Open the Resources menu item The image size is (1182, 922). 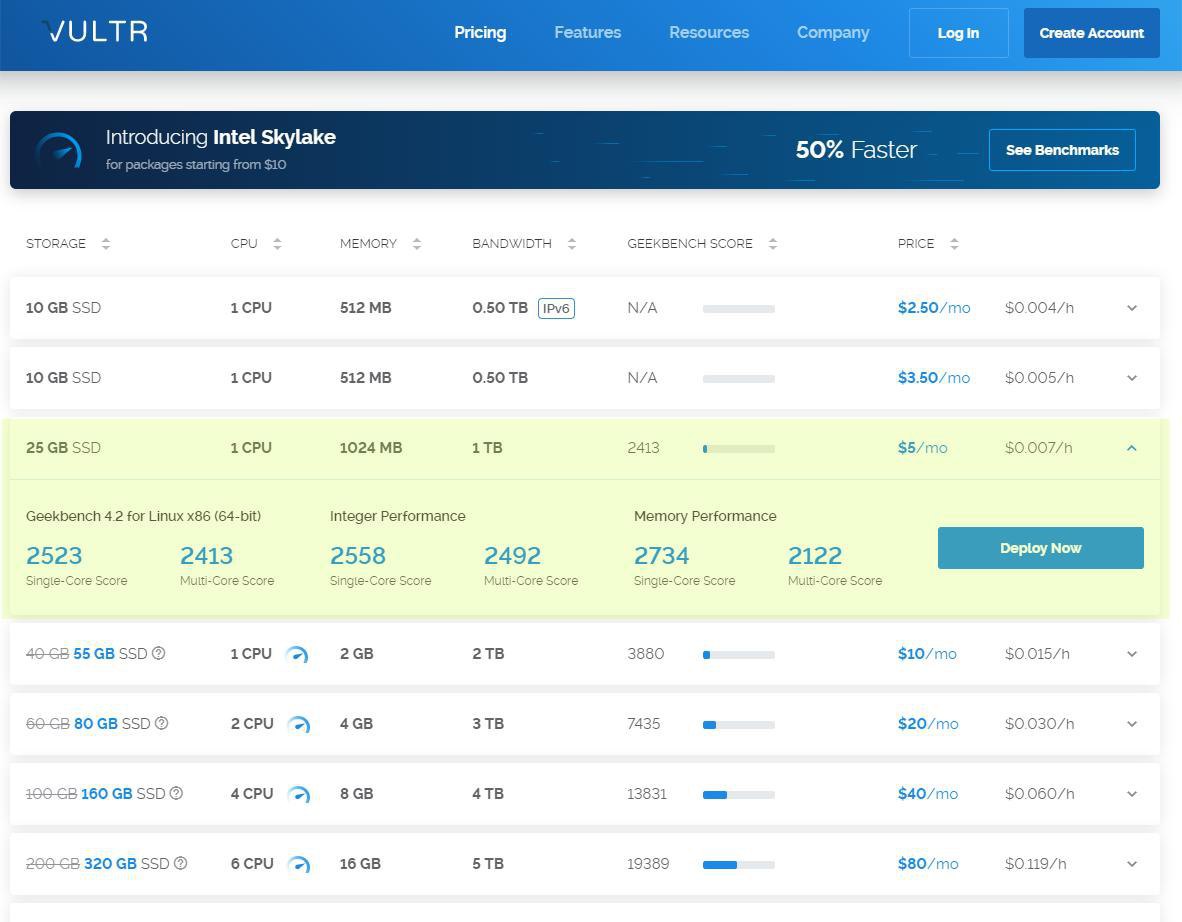click(709, 32)
